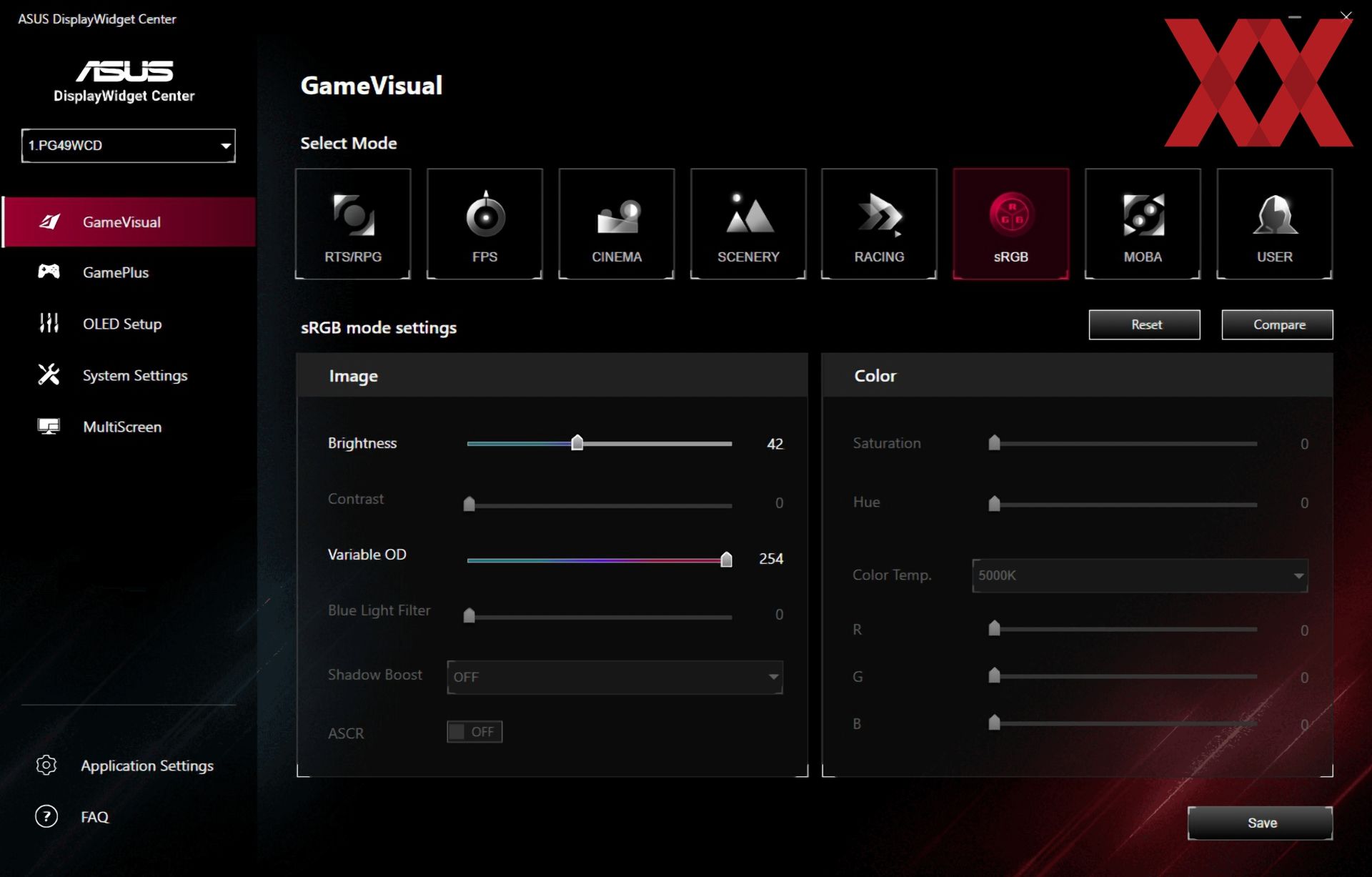Open the Color Temp. 5000K dropdown
The image size is (1372, 877).
[1140, 575]
